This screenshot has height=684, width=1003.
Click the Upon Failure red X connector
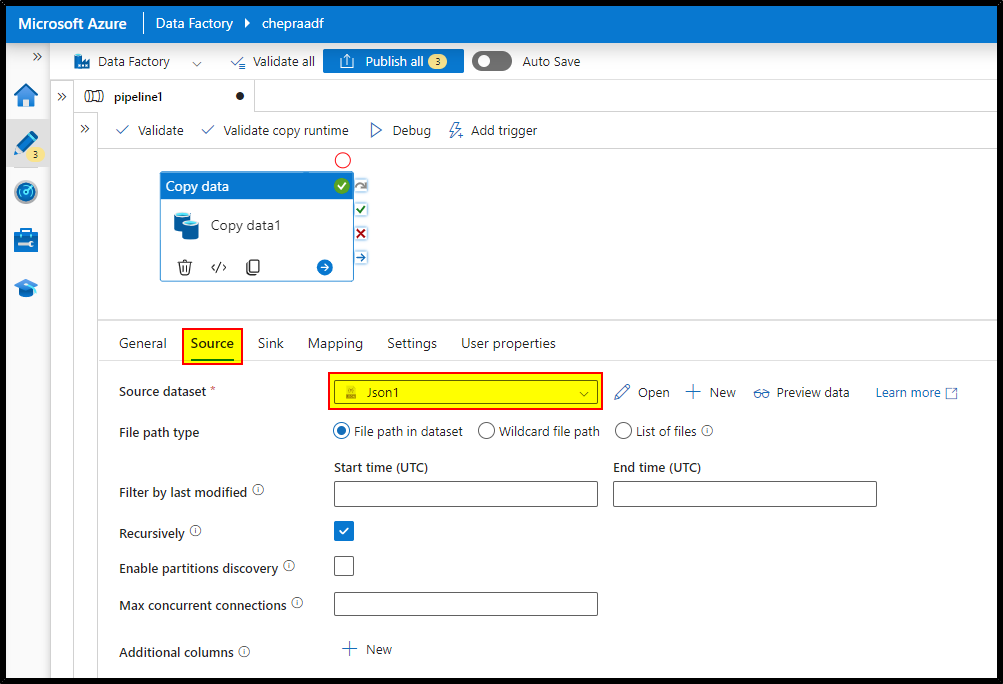[x=361, y=234]
